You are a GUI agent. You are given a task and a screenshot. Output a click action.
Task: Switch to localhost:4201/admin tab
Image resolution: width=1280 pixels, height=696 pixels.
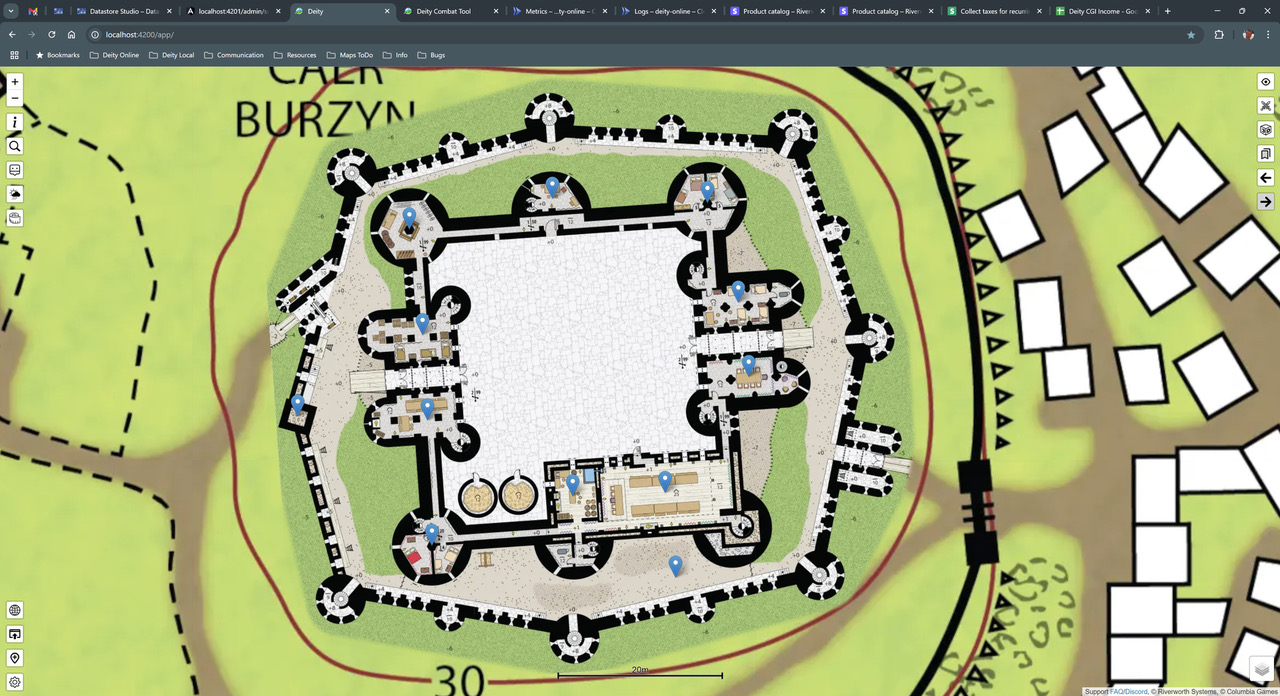(232, 11)
